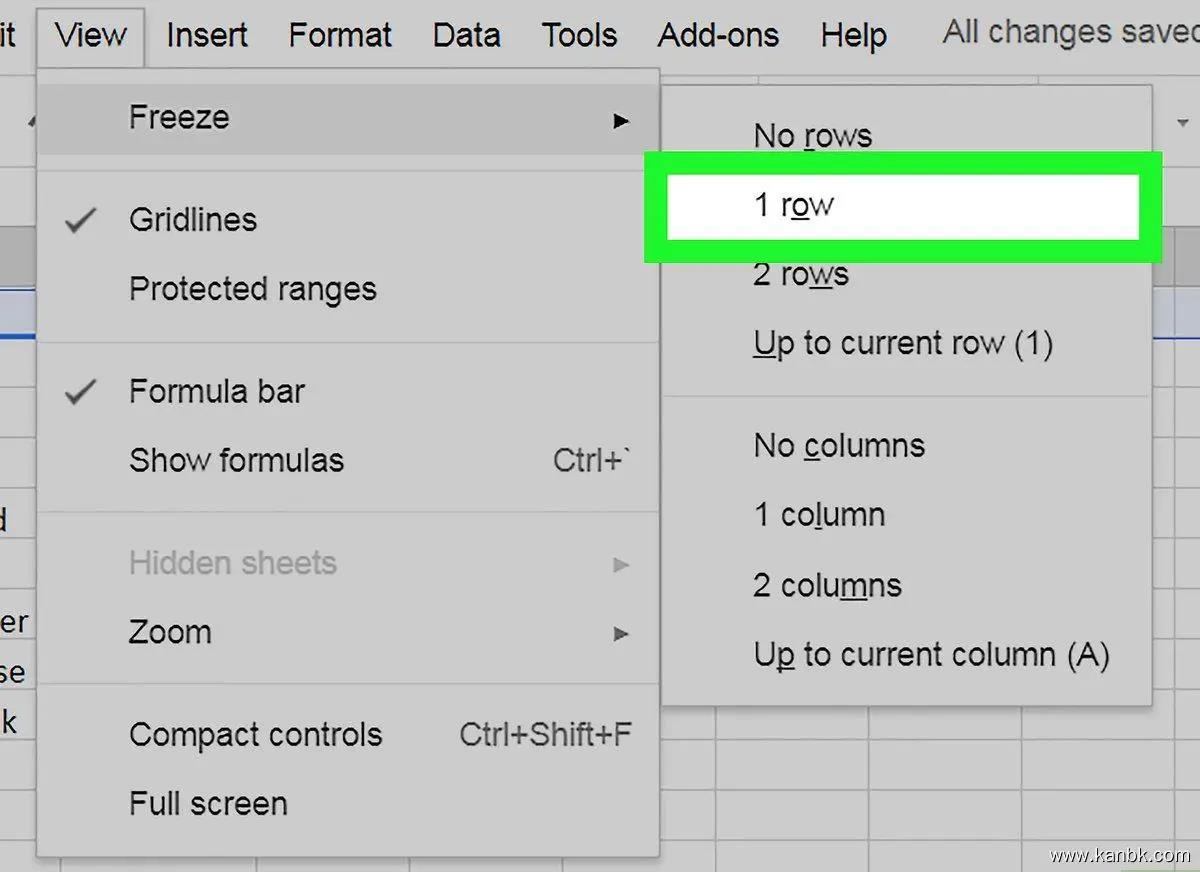This screenshot has width=1200, height=872.
Task: Open the Data menu
Action: pyautogui.click(x=466, y=36)
